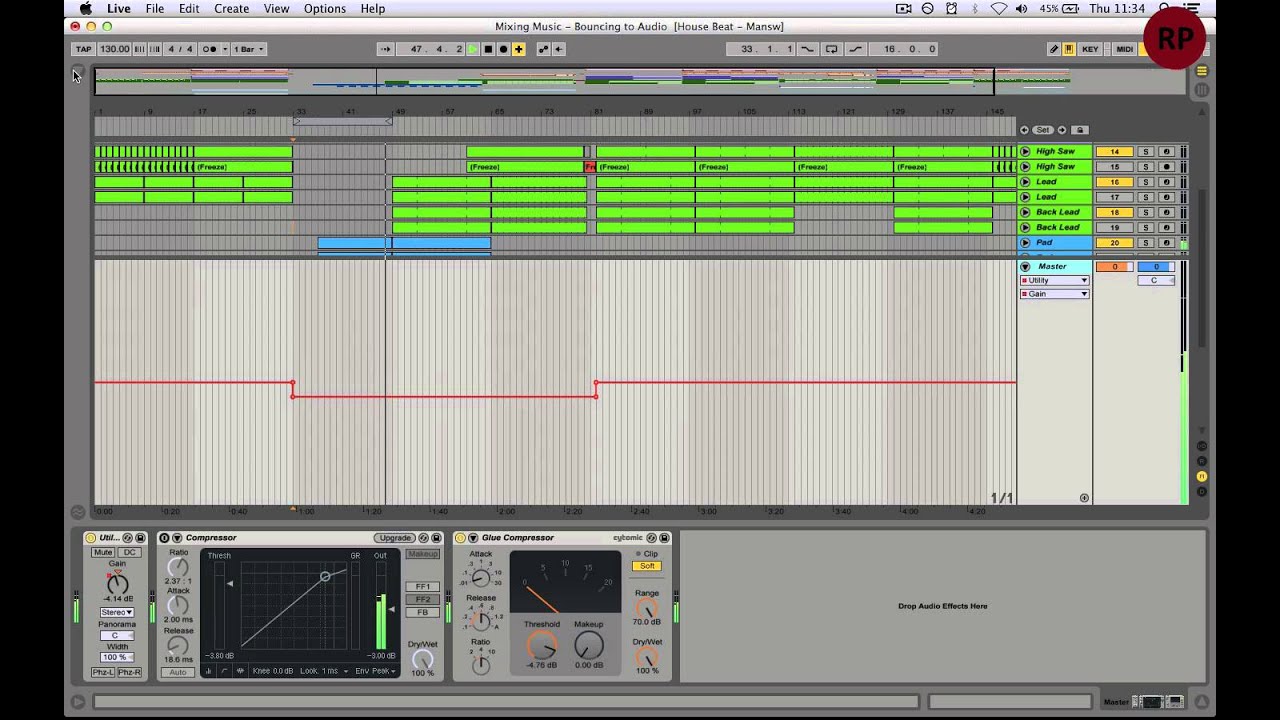The height and width of the screenshot is (720, 1280).
Task: Unfold the High Saw track 14
Action: (x=1025, y=152)
